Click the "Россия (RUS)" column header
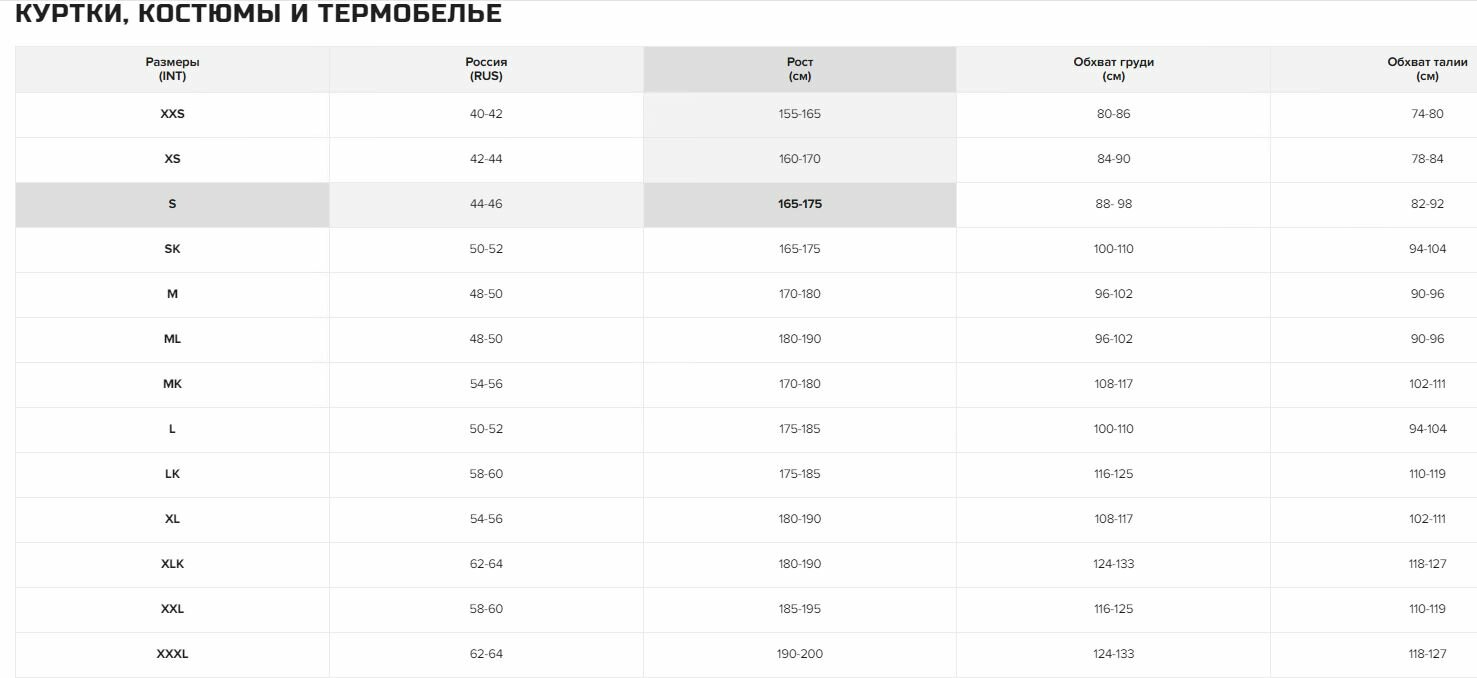1477x678 pixels. coord(486,69)
